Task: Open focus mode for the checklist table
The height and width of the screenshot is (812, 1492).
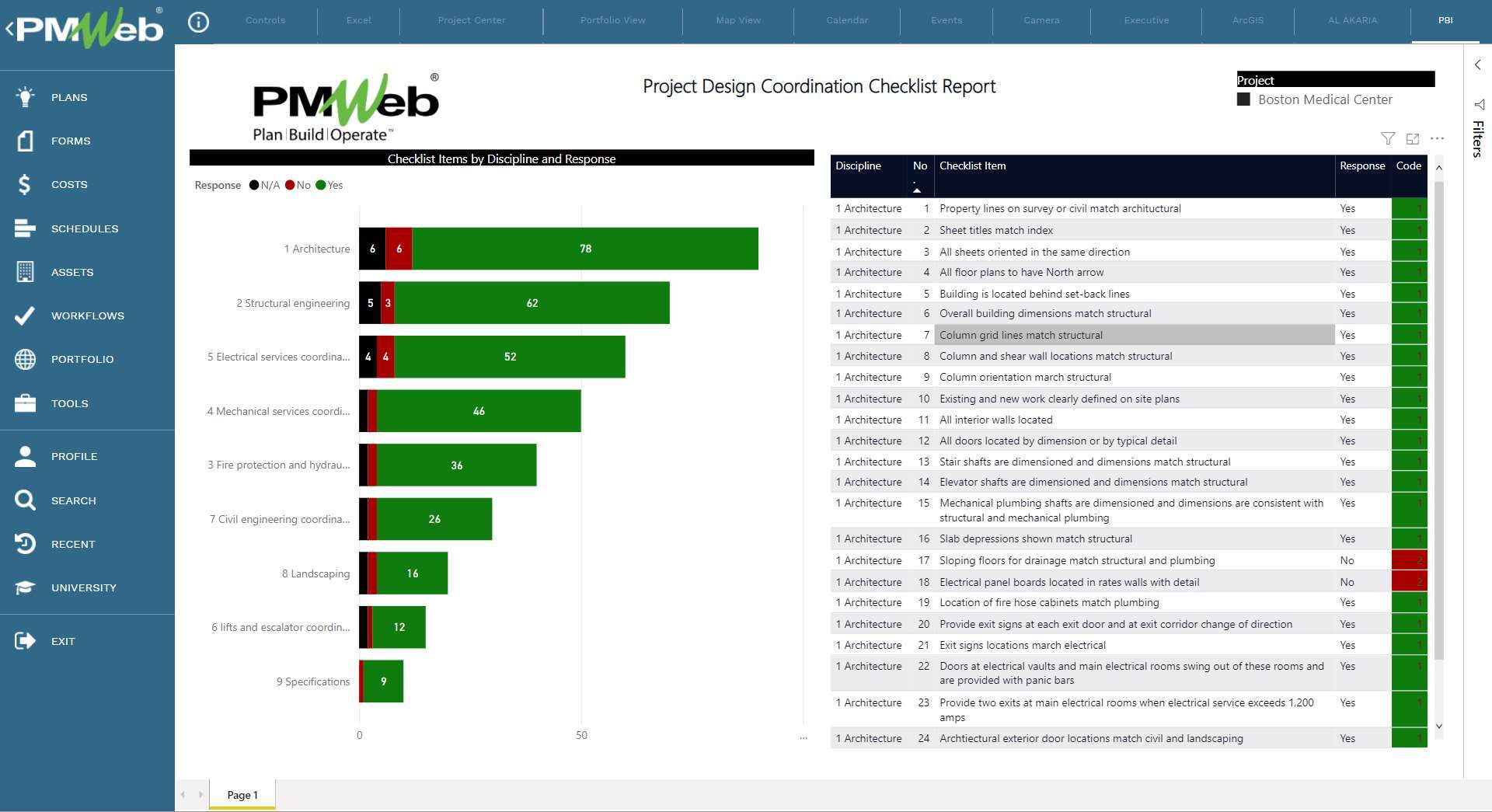Action: click(x=1413, y=138)
